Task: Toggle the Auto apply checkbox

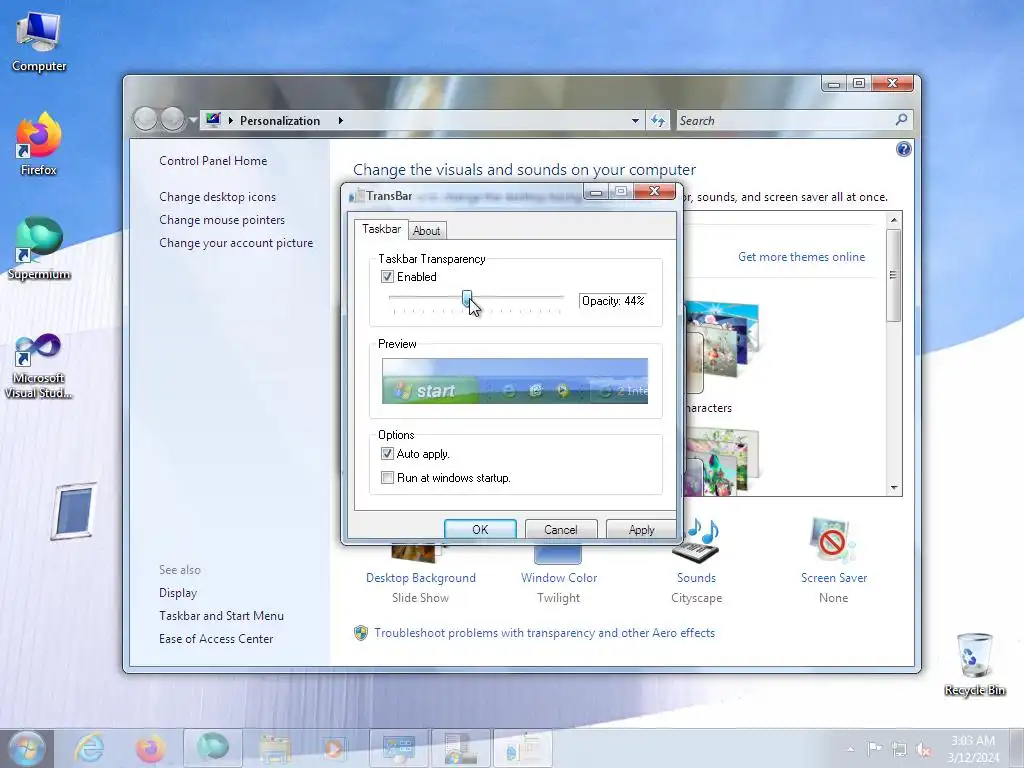Action: click(x=387, y=454)
